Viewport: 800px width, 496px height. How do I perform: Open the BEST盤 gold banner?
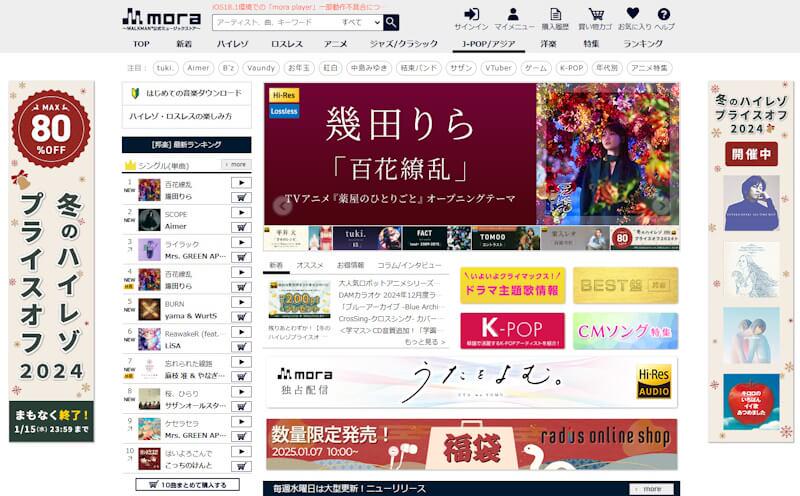(x=626, y=285)
